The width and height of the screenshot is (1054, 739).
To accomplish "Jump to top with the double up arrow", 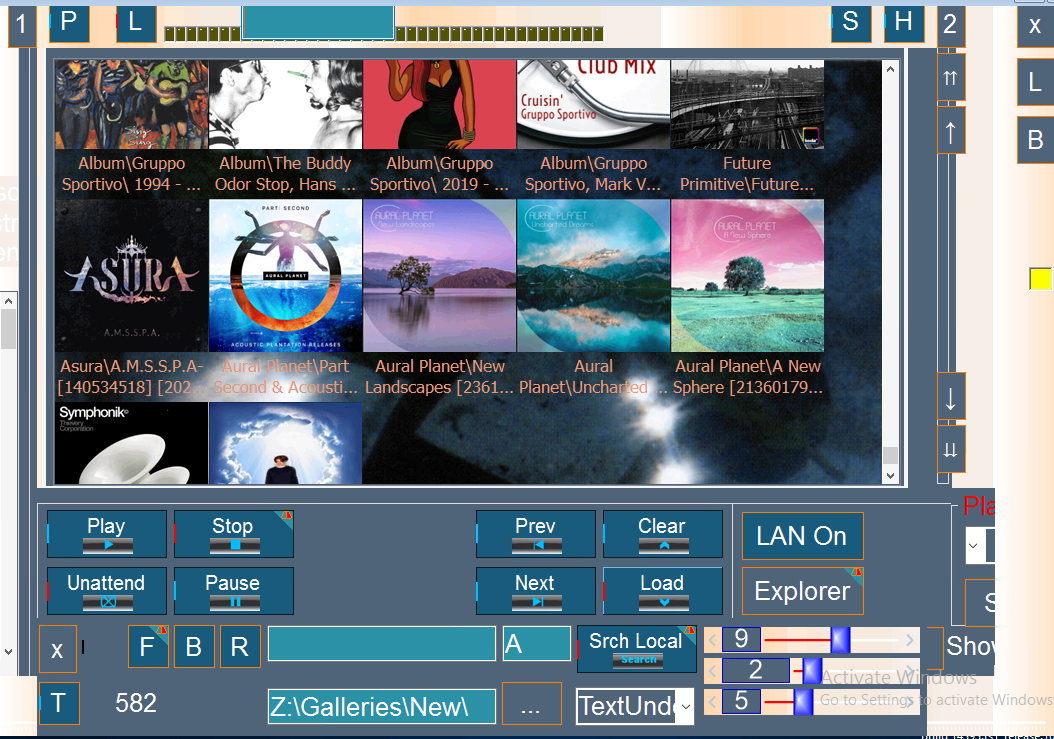I will (951, 78).
